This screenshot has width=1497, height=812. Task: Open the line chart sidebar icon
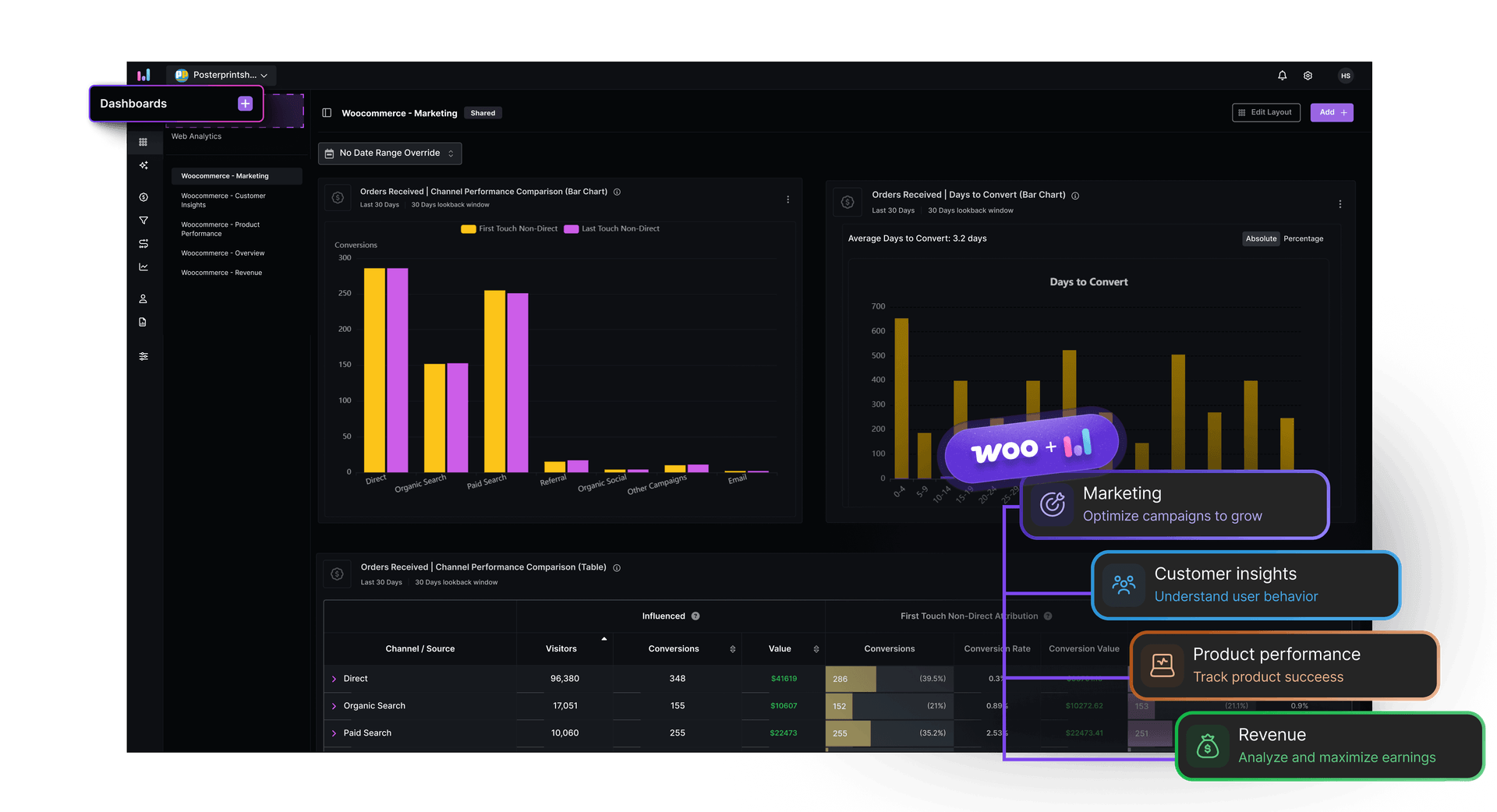[x=143, y=267]
